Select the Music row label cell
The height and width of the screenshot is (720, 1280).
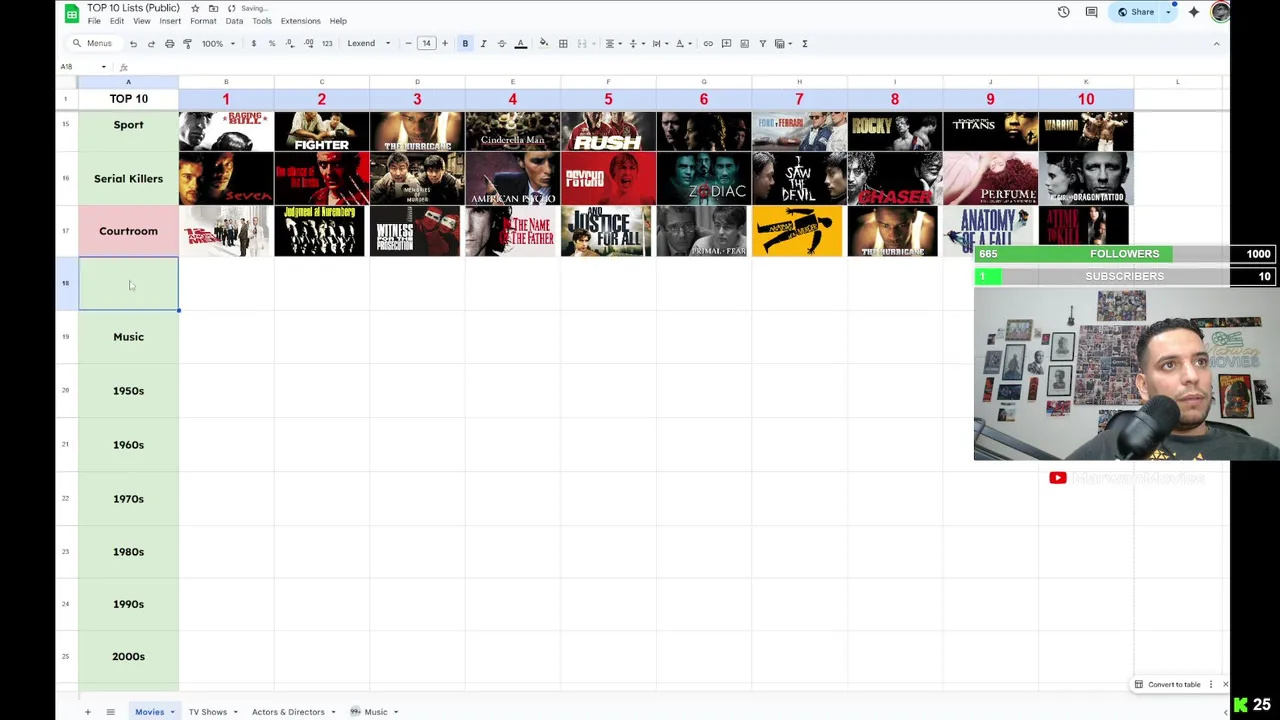click(128, 337)
